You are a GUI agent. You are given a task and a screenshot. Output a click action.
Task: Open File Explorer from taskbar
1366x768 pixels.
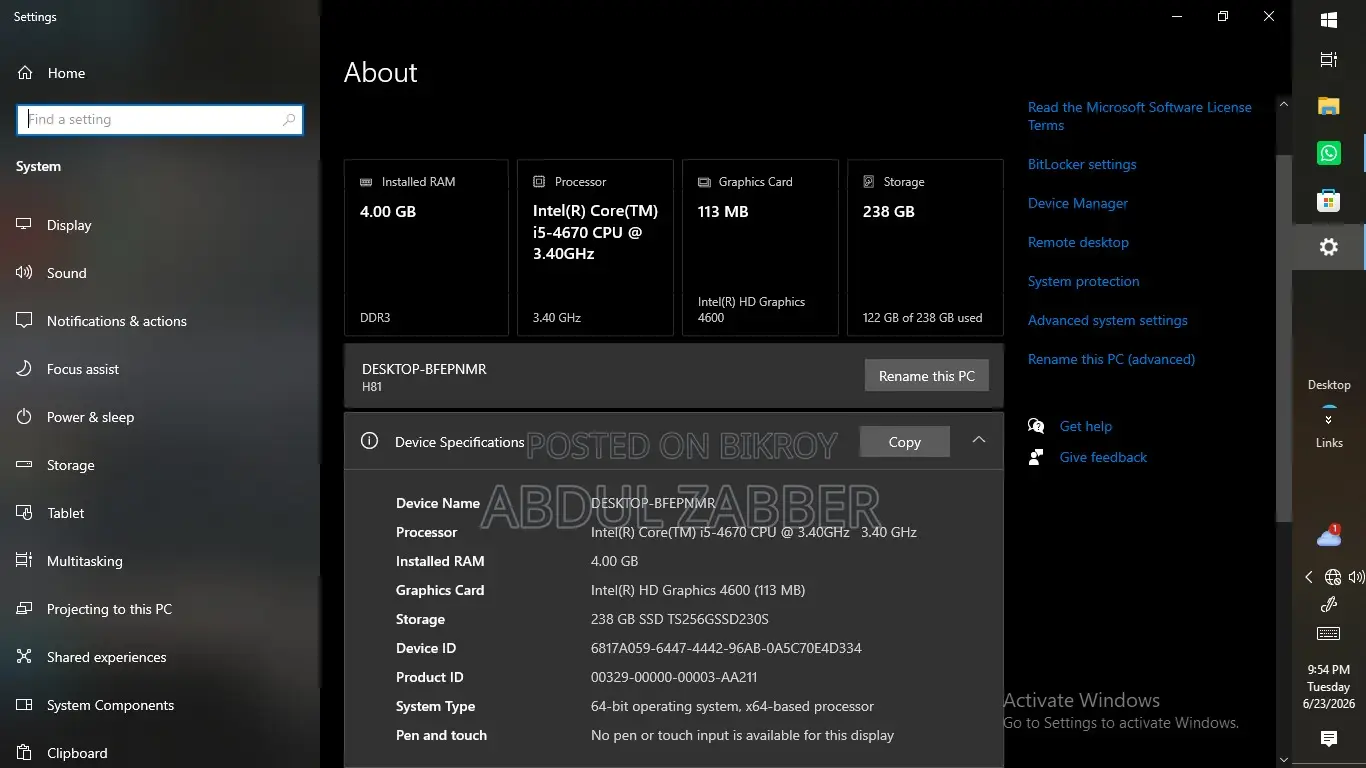[1329, 106]
